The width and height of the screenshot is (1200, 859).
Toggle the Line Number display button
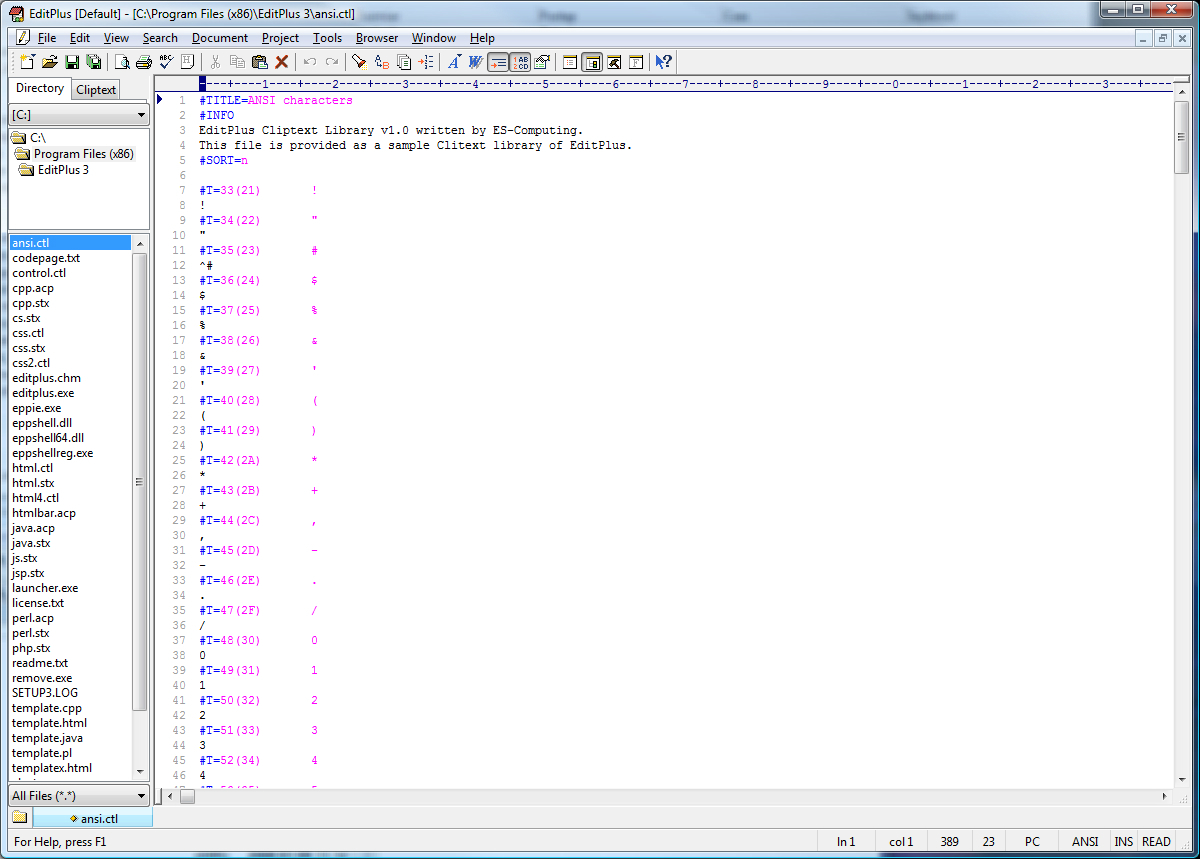click(x=520, y=62)
